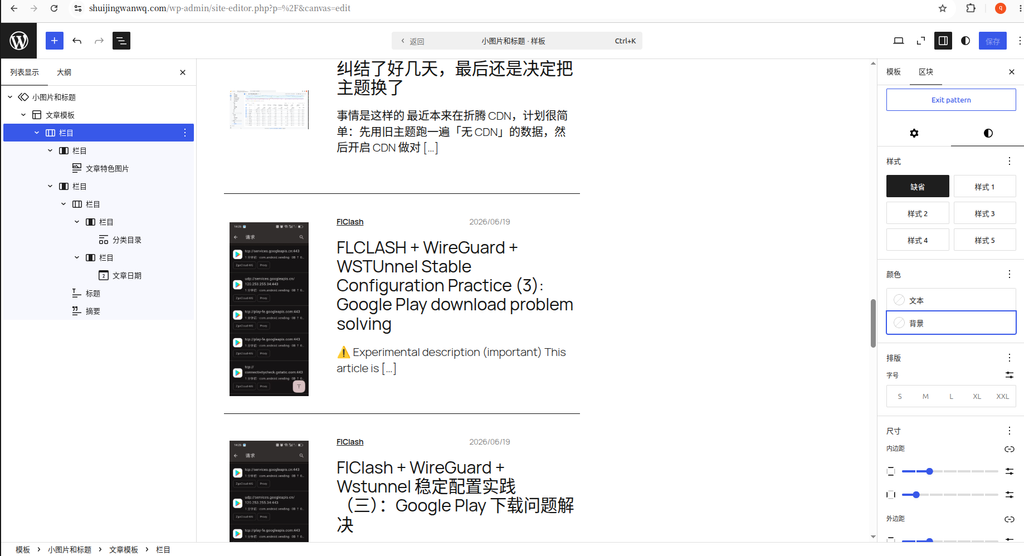Open the 尺寸 section options menu
1024x556 pixels.
(x=1009, y=431)
